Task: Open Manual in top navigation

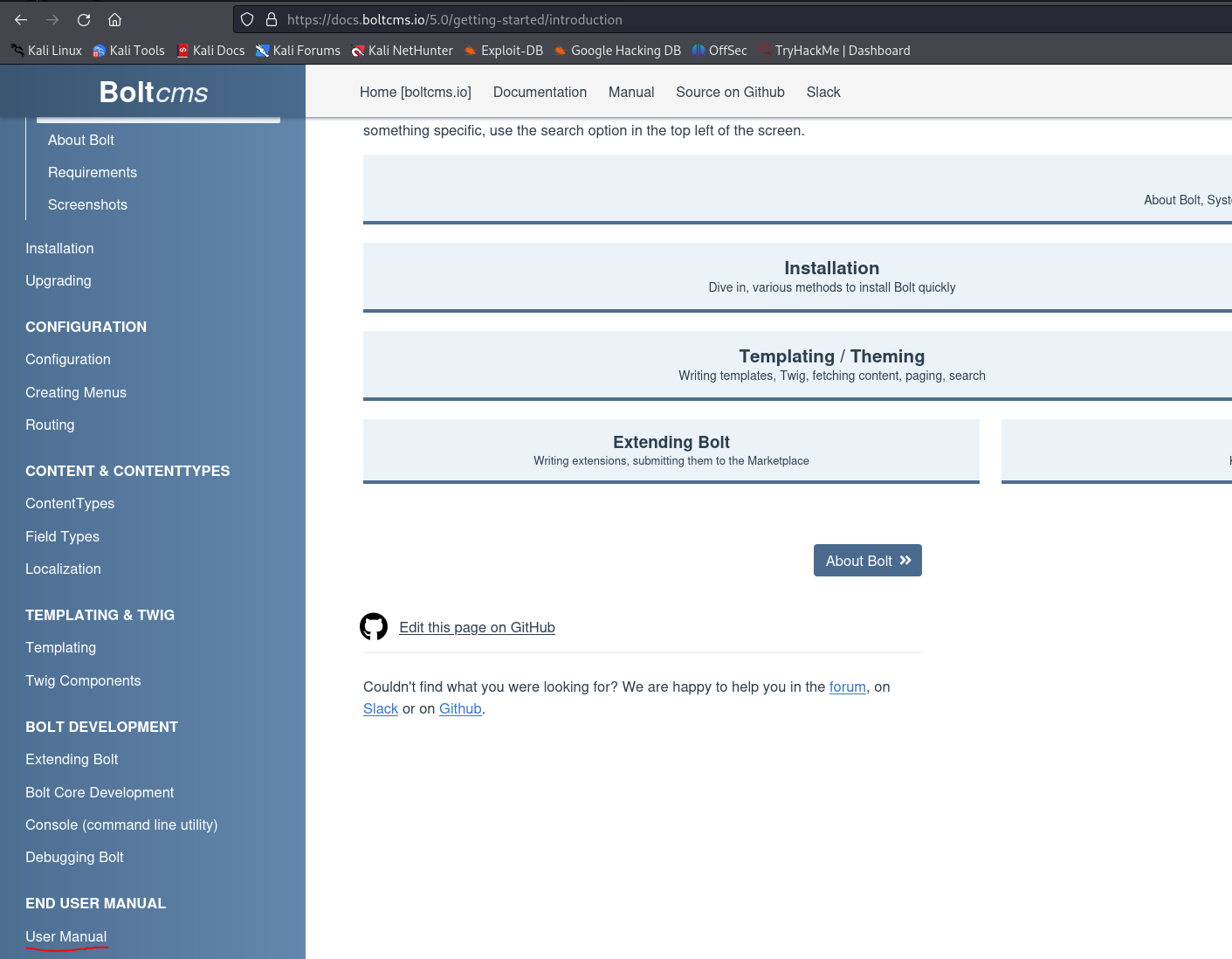Action: click(631, 92)
